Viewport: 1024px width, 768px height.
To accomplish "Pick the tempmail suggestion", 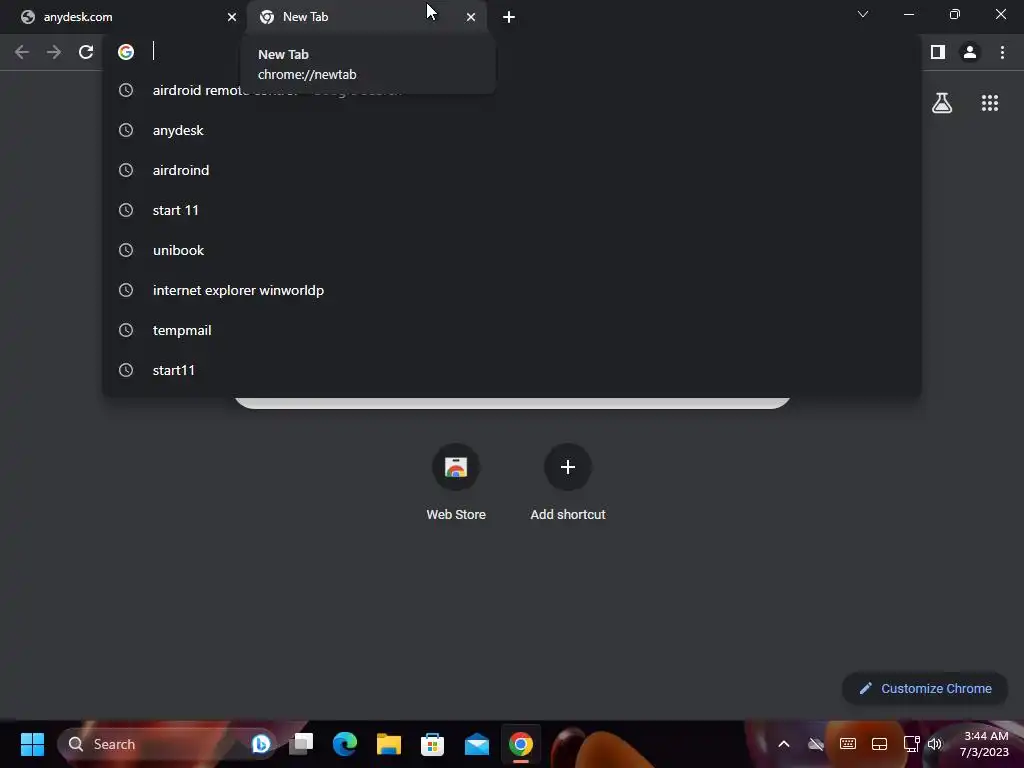I will [x=512, y=330].
